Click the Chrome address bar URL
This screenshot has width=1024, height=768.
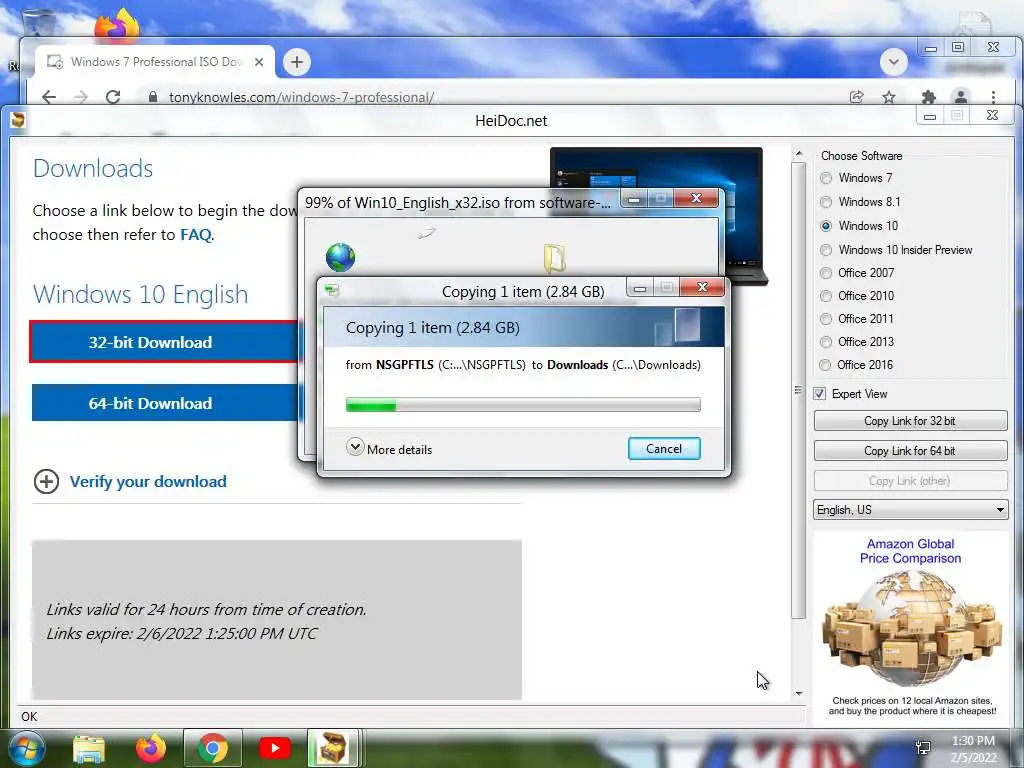[x=301, y=97]
